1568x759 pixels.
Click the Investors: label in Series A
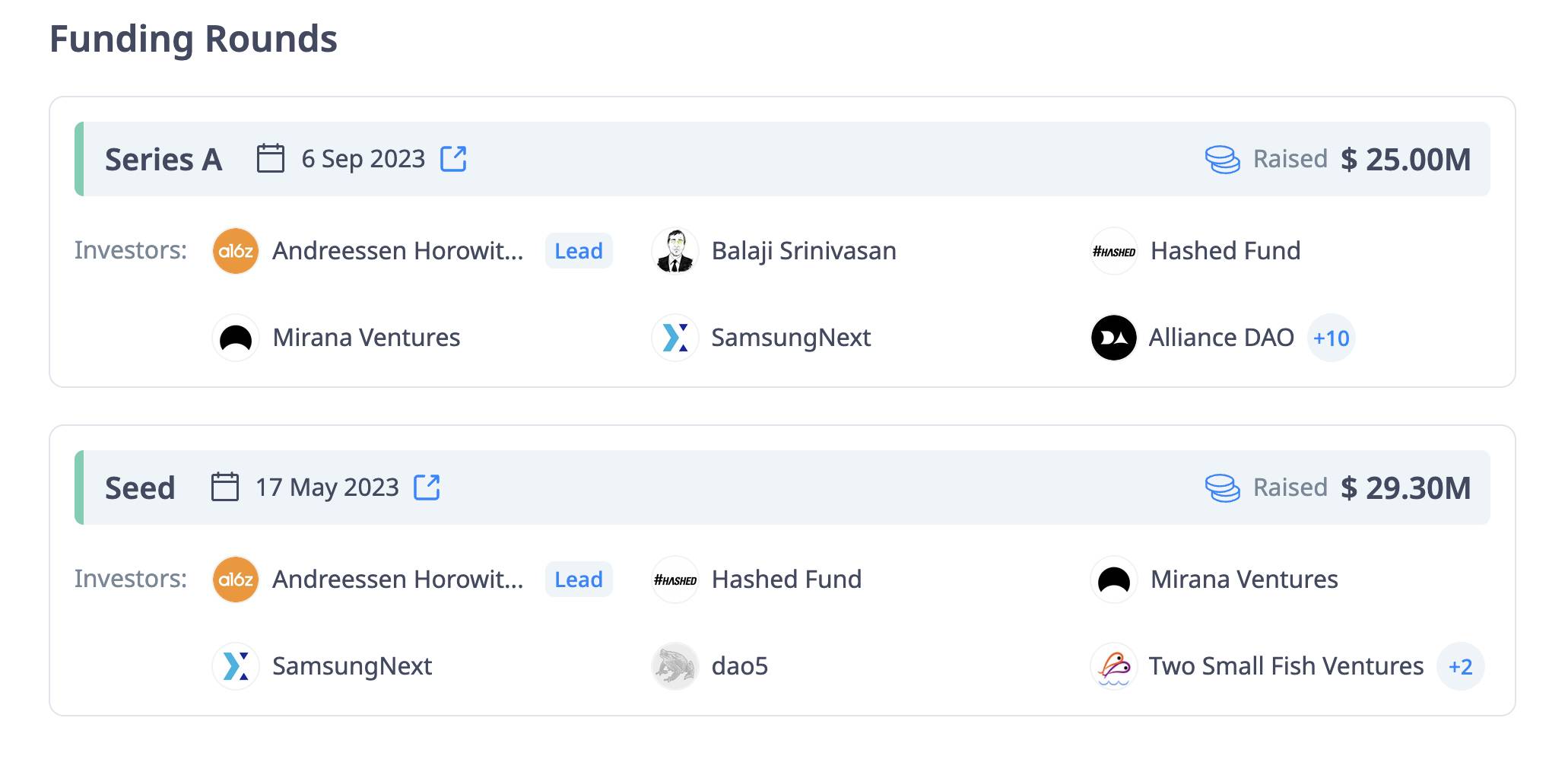[x=131, y=250]
